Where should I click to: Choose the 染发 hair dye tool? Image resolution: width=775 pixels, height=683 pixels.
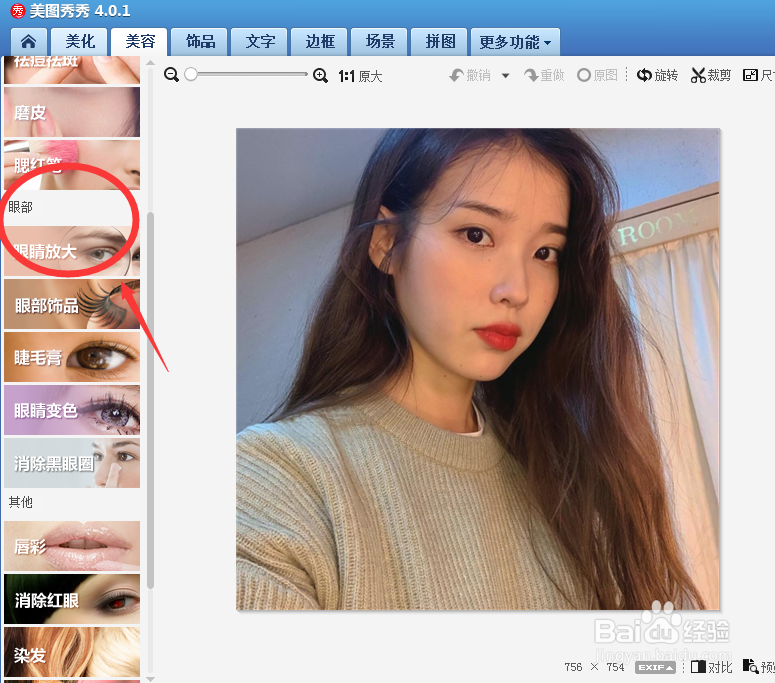coord(72,652)
